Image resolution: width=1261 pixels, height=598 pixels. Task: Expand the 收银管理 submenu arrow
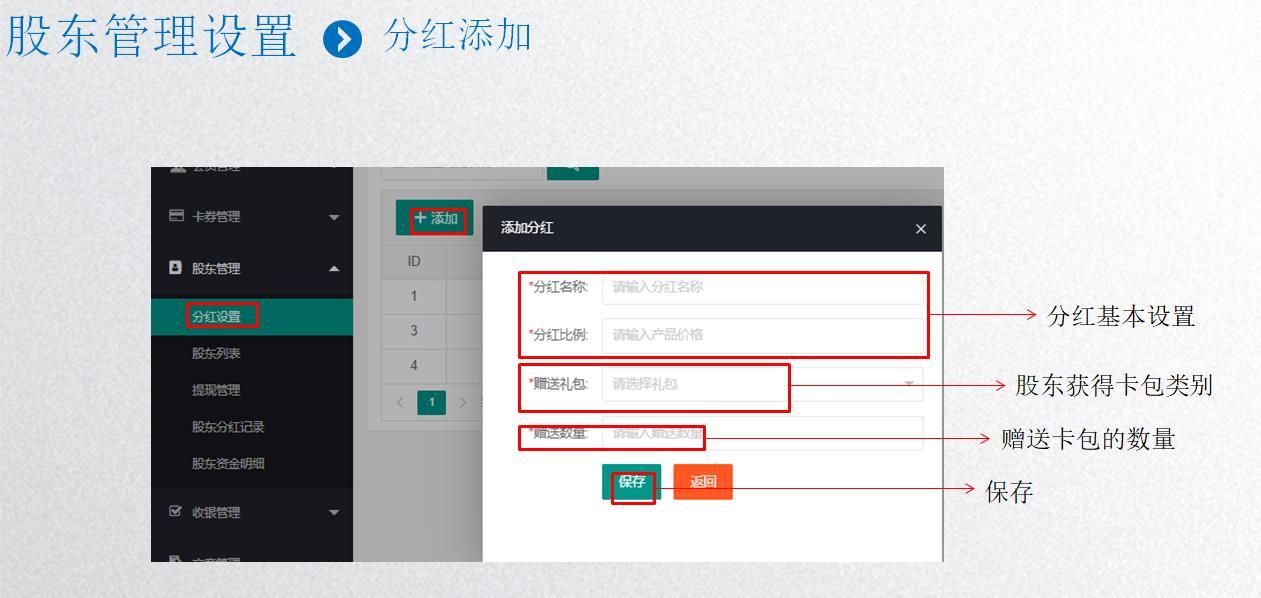[x=334, y=513]
